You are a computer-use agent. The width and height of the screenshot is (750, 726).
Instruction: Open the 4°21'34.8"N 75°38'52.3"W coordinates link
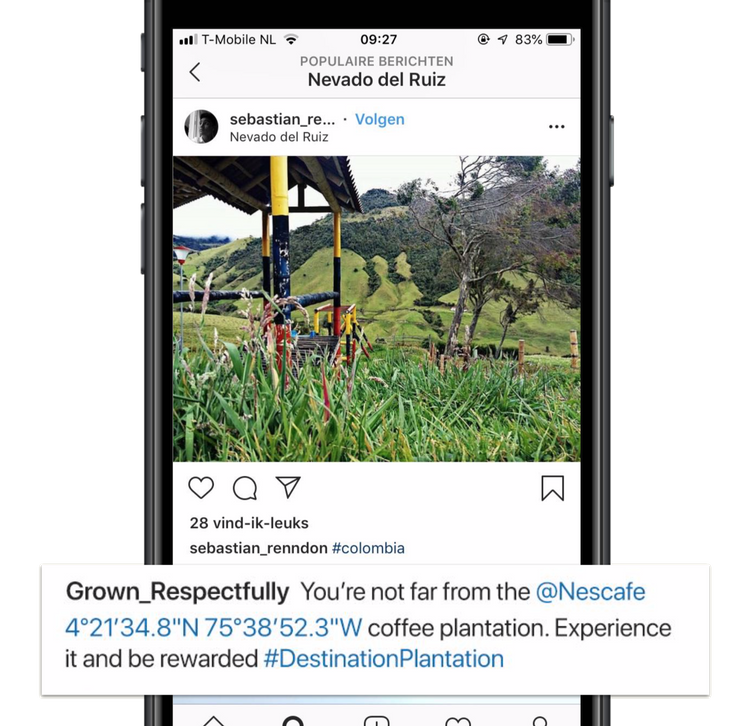(213, 628)
